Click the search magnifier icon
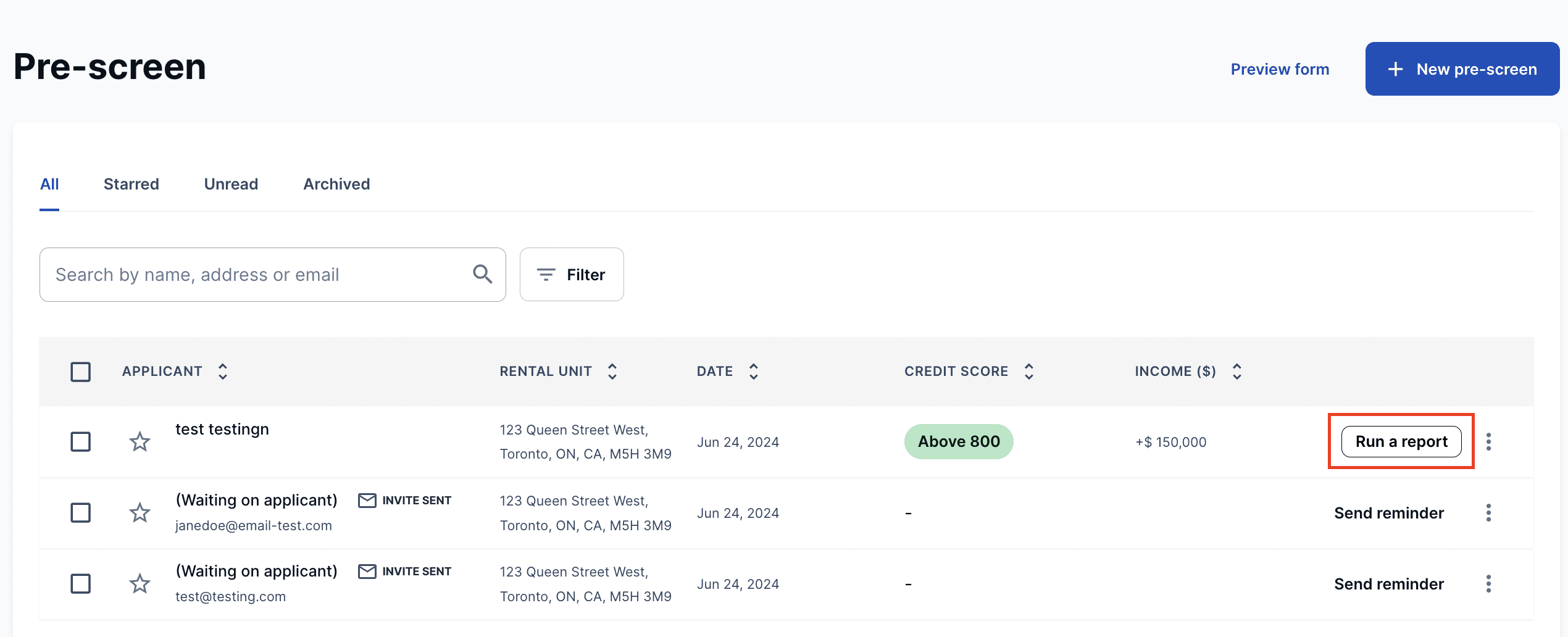 [482, 274]
